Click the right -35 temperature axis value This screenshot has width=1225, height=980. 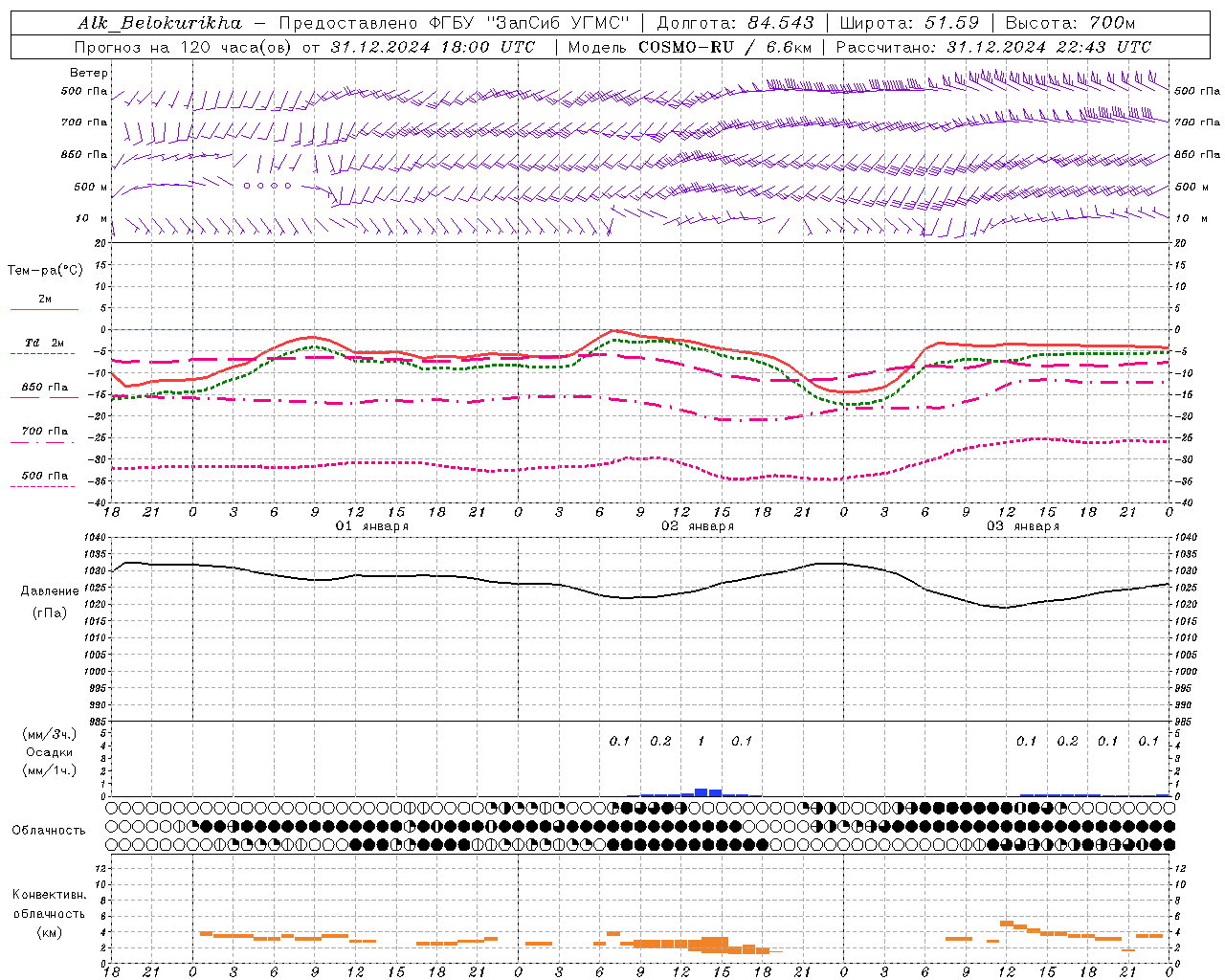(1185, 480)
